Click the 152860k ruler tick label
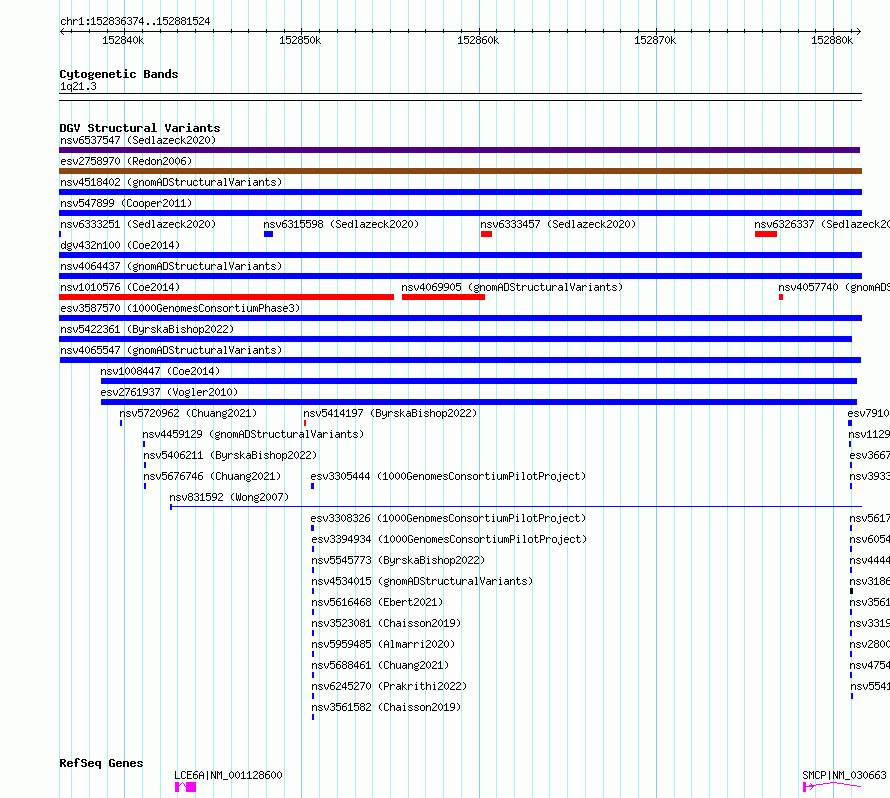 pos(478,40)
